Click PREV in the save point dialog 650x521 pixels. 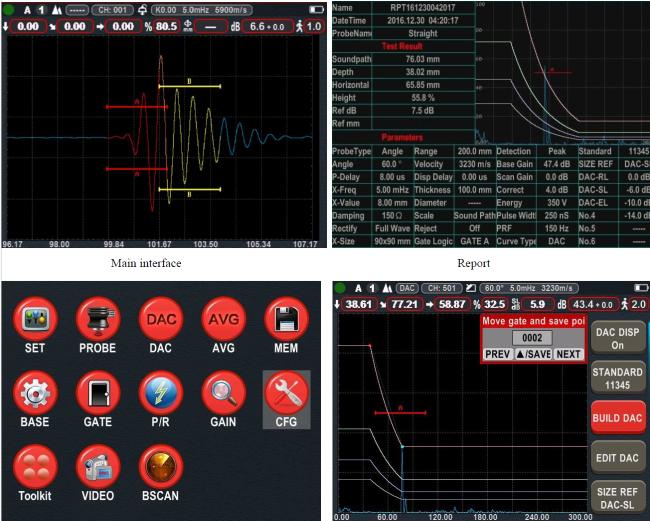[499, 354]
